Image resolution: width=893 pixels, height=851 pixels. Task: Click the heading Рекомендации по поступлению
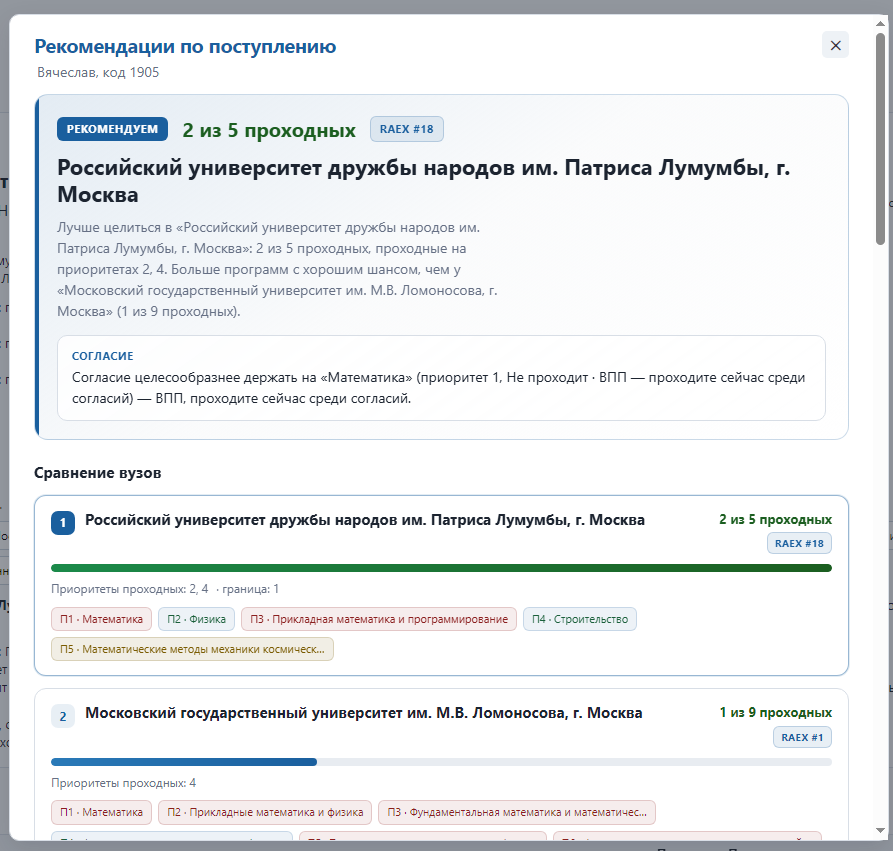coord(185,46)
